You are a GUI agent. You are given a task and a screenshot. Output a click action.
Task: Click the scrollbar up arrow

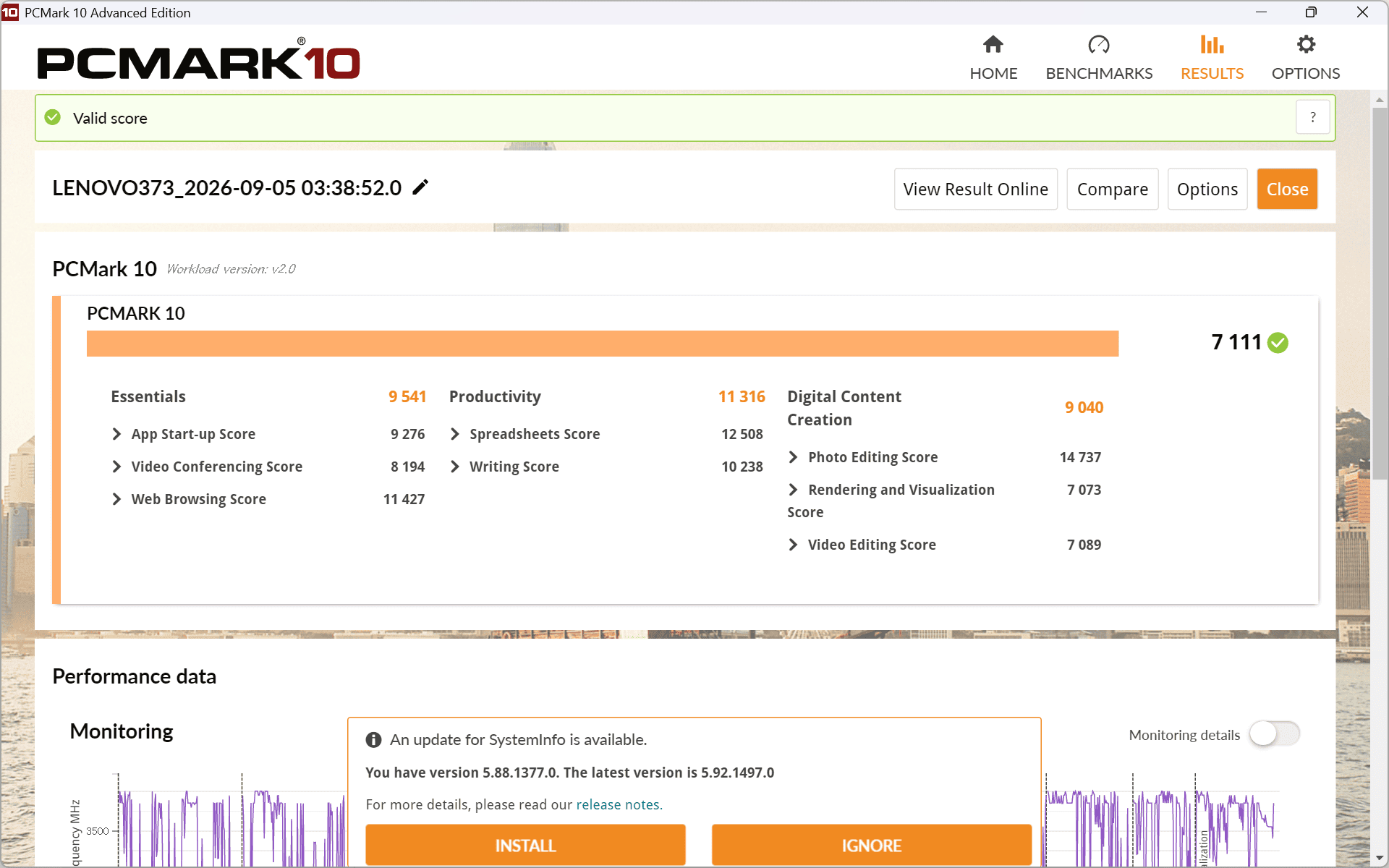[1380, 100]
